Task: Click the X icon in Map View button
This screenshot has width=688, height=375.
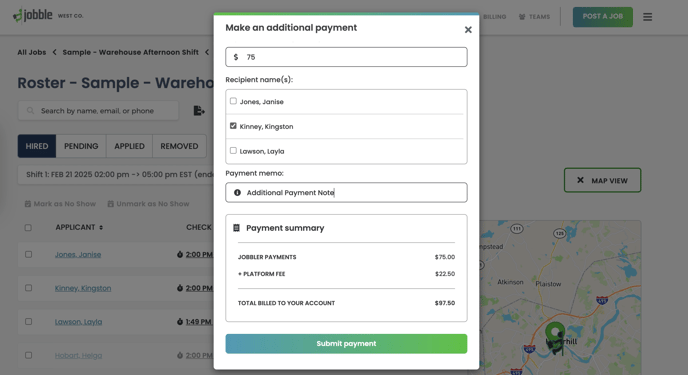Action: [x=580, y=180]
